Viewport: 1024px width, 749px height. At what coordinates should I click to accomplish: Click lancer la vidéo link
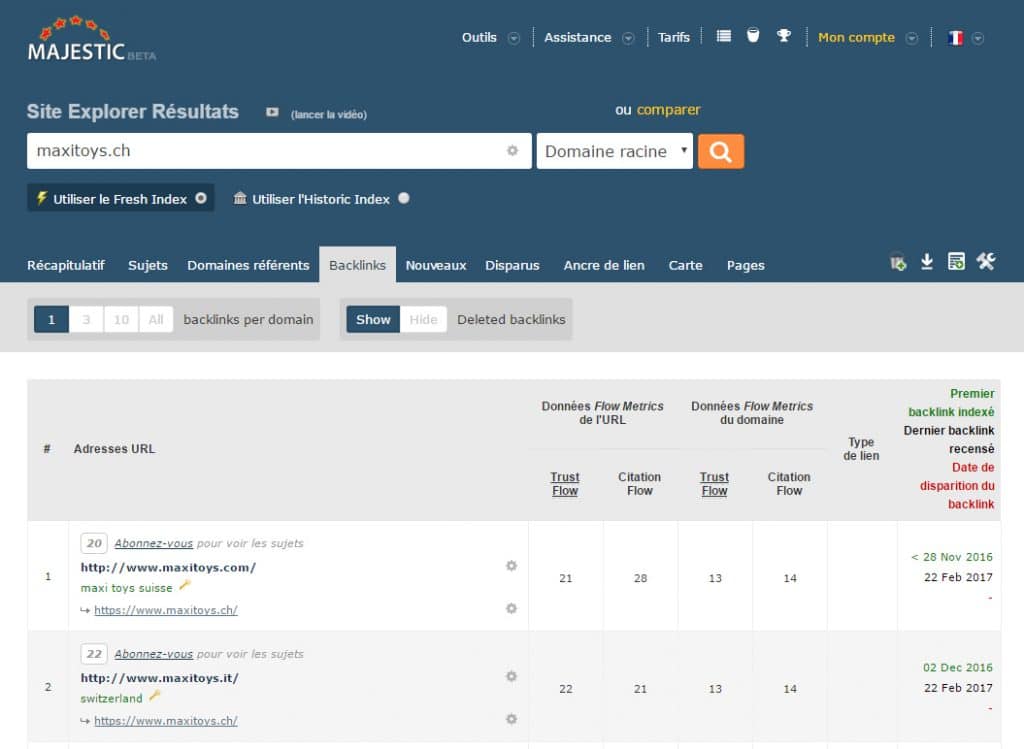(328, 114)
